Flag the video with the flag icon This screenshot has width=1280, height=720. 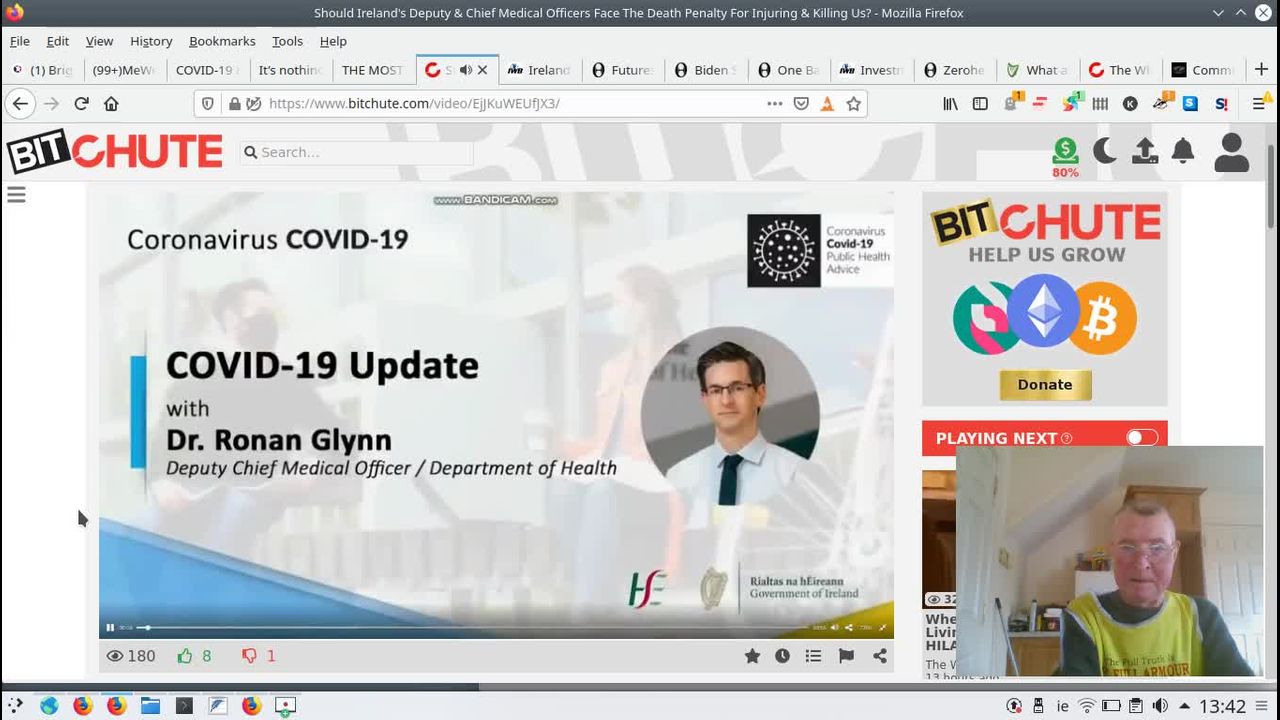[846, 656]
